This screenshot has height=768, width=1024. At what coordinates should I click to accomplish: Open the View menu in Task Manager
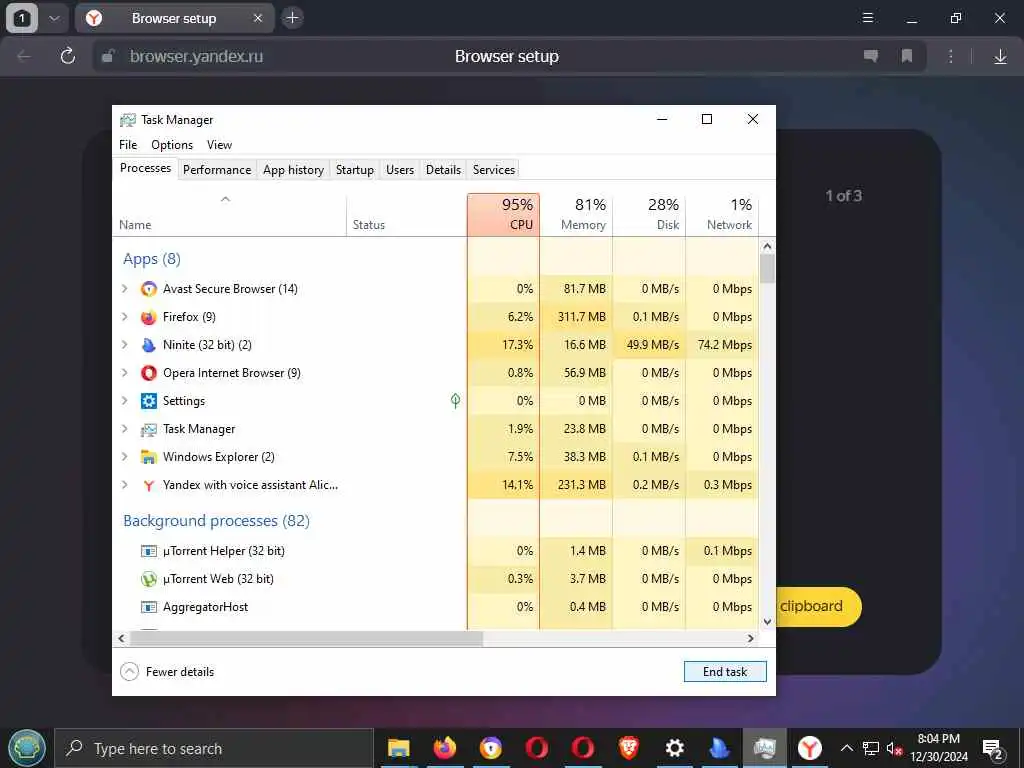(219, 145)
